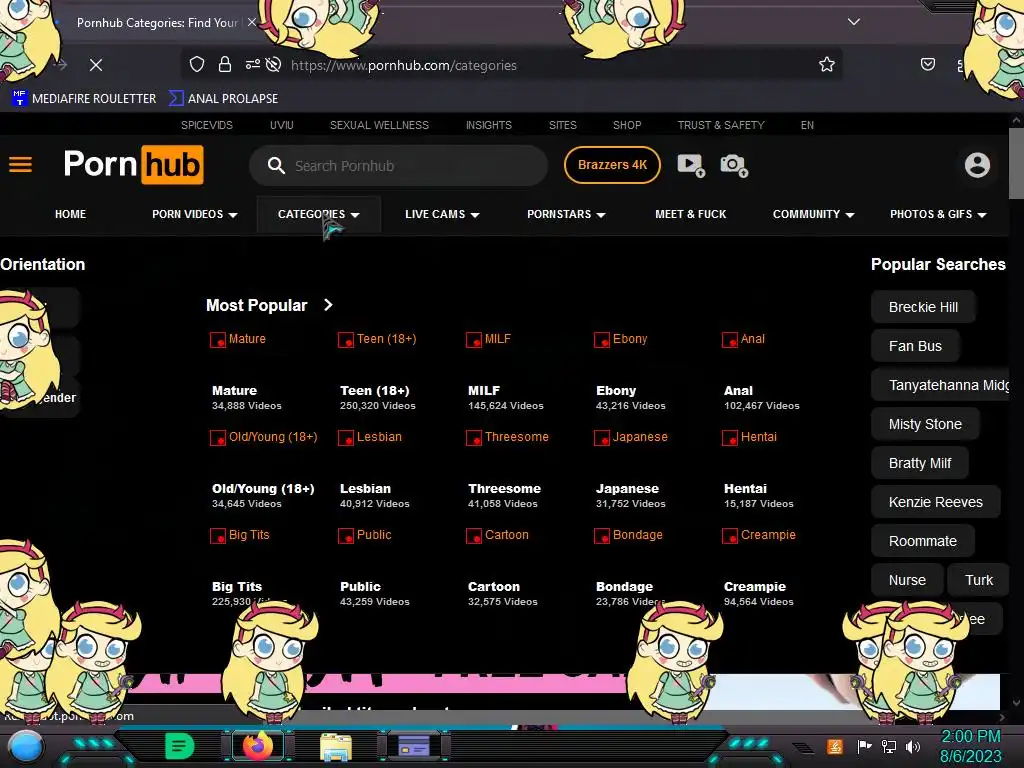
Task: Open the site permissions icon in the address bar
Action: click(252, 64)
